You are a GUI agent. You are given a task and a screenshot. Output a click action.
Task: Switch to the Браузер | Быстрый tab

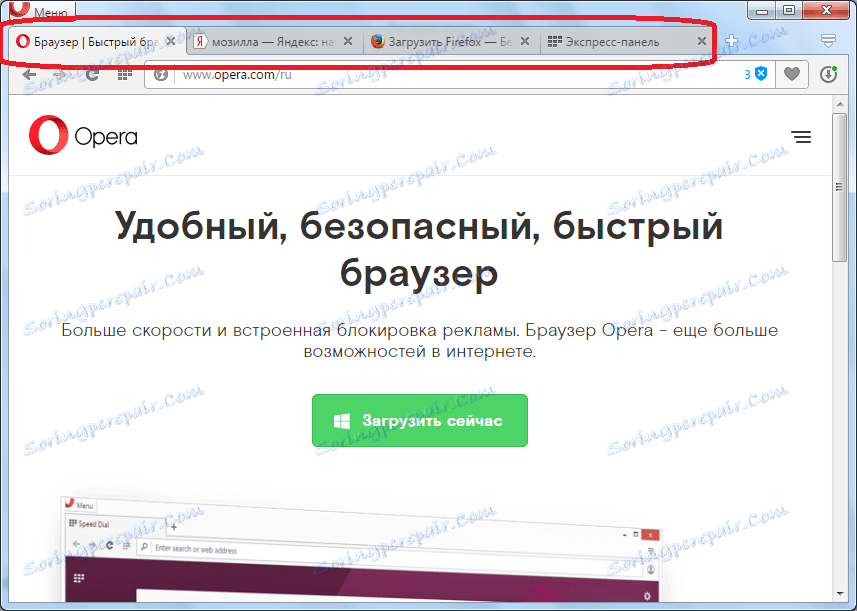click(x=96, y=42)
